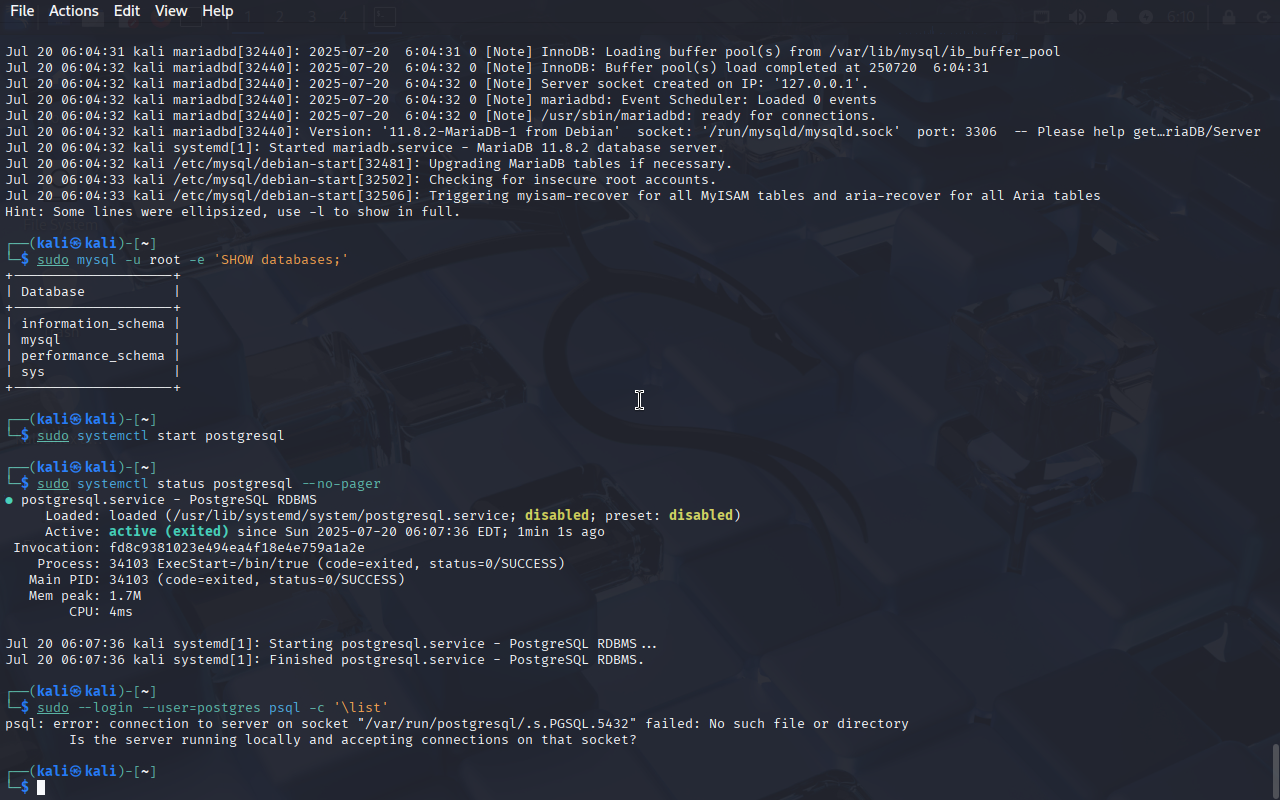This screenshot has height=800, width=1280.
Task: Click the 'port: 3306' text
Action: [957, 132]
